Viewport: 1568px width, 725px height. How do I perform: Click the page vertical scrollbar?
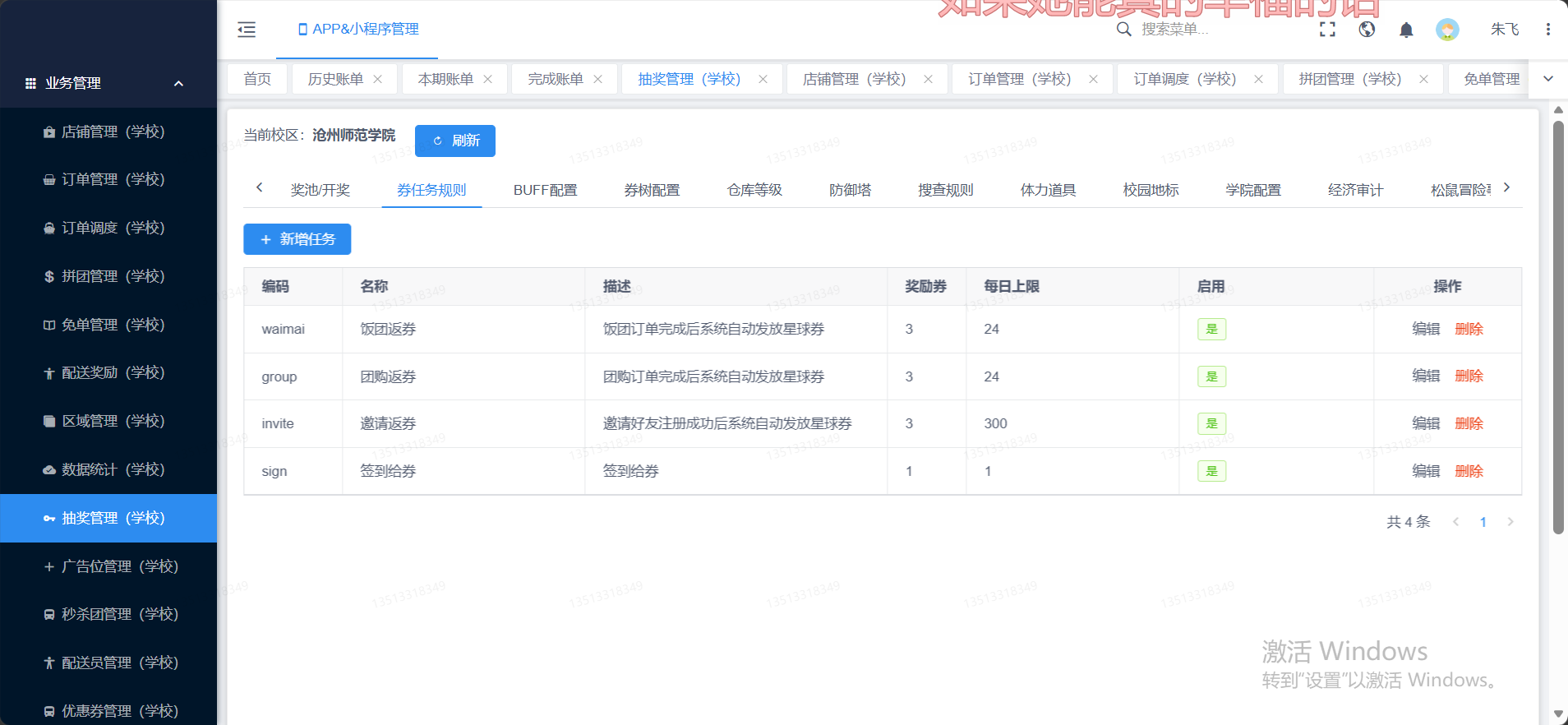point(1558,328)
